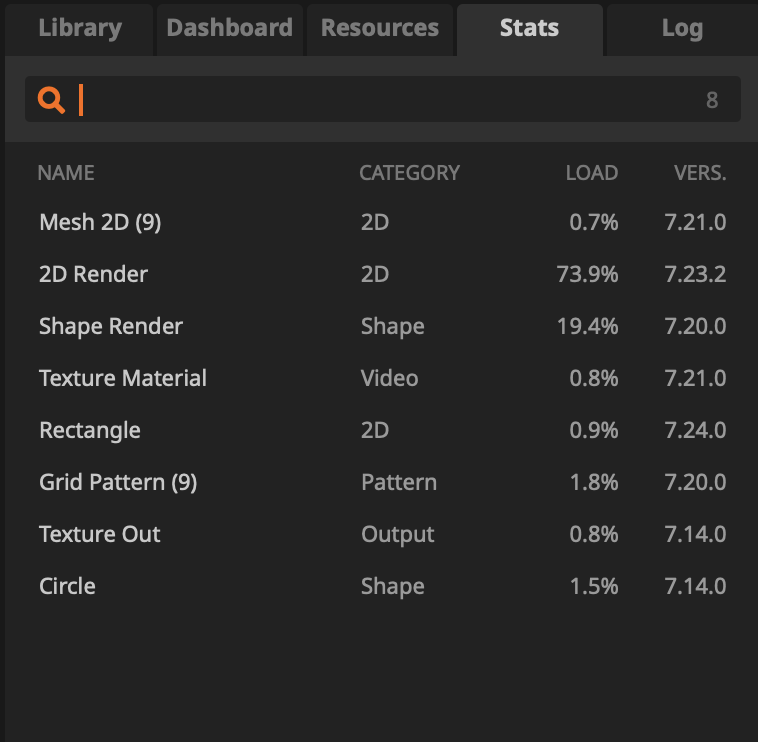
Task: Sort by the NAME column header
Action: pos(66,173)
